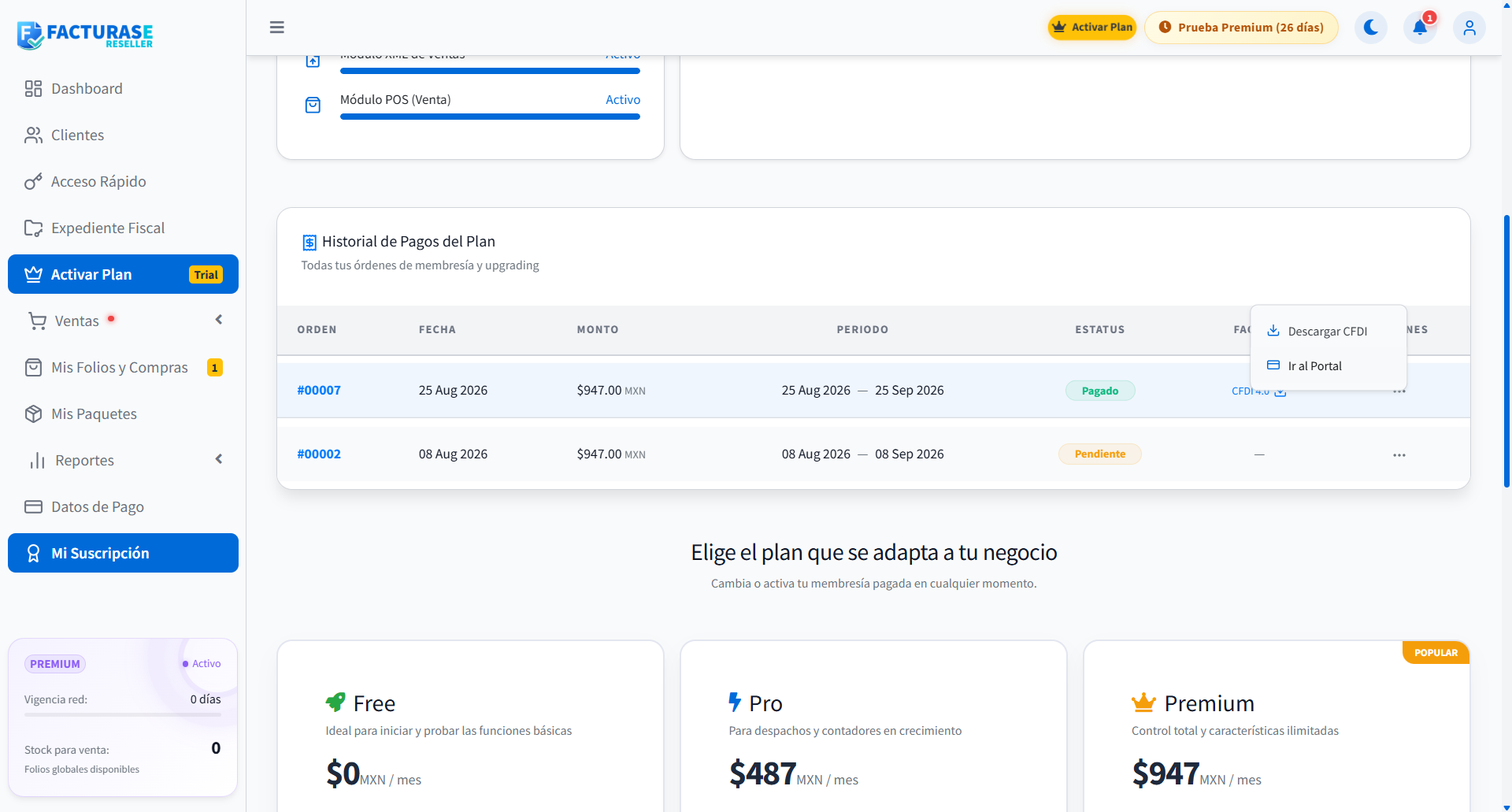Click the Mis Paquetes box icon
The width and height of the screenshot is (1512, 812).
[33, 413]
